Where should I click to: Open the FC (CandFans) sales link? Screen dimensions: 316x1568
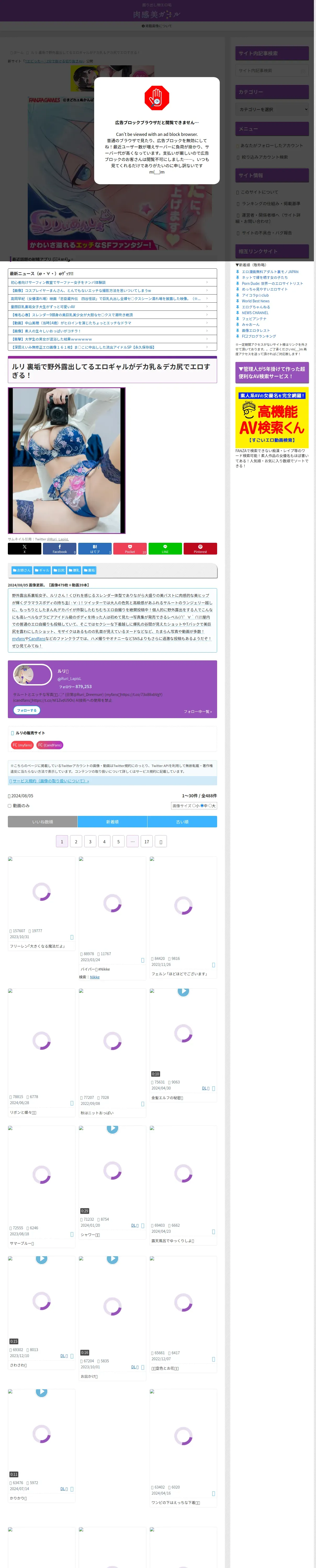(50, 745)
